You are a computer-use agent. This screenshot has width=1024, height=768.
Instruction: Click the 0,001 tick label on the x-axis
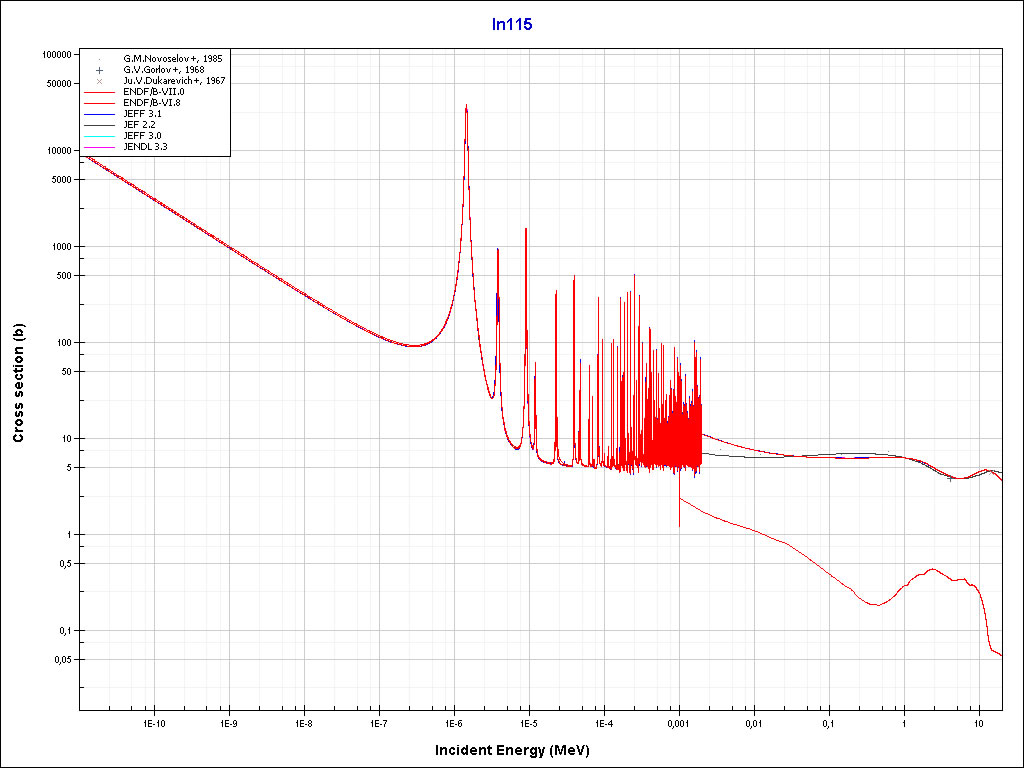coord(678,722)
